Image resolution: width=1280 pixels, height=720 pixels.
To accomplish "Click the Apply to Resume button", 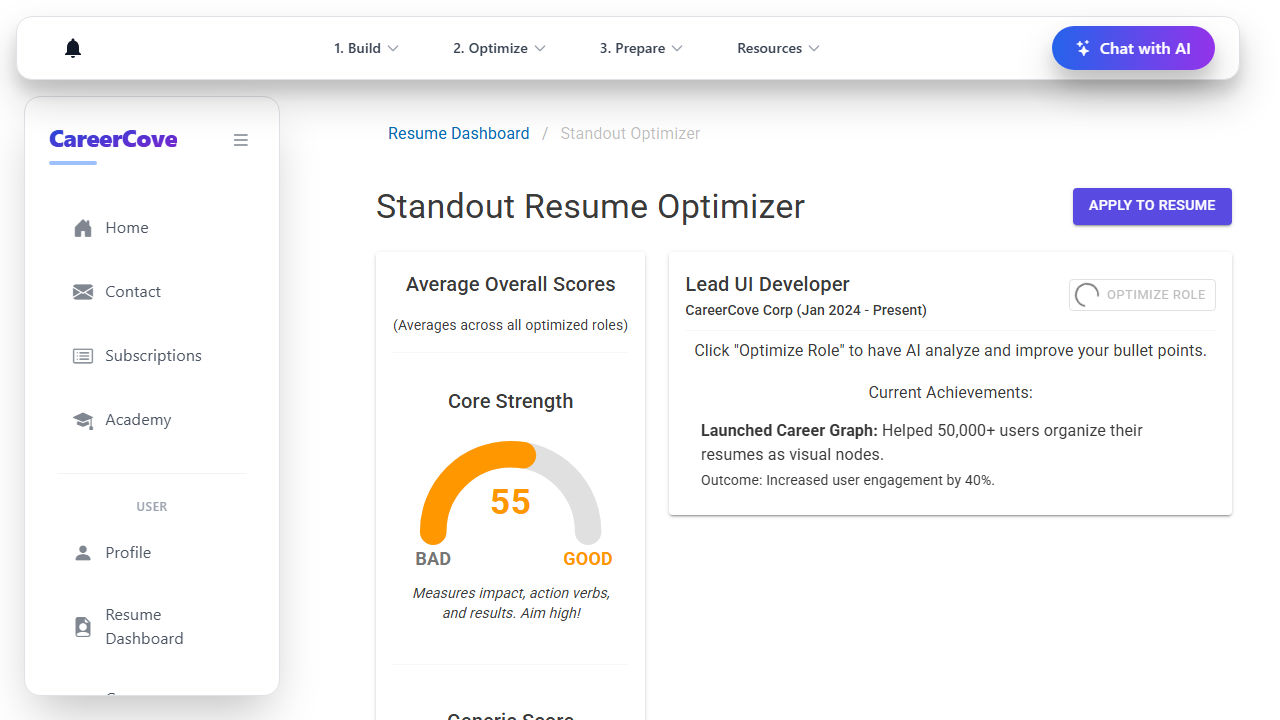I will [1152, 206].
